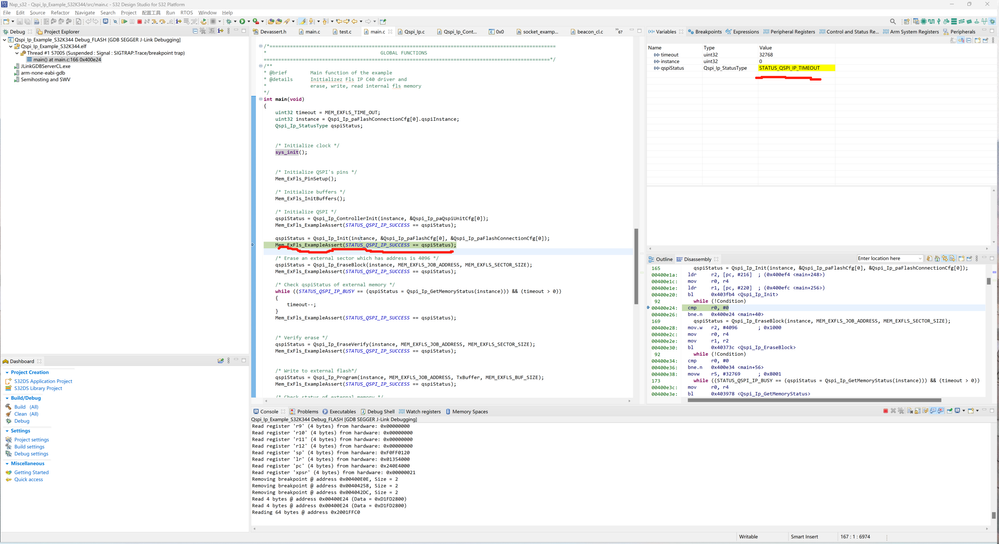Select the qspiStatus variable row
Screen dimensions: 999x544
pyautogui.click(x=672, y=68)
